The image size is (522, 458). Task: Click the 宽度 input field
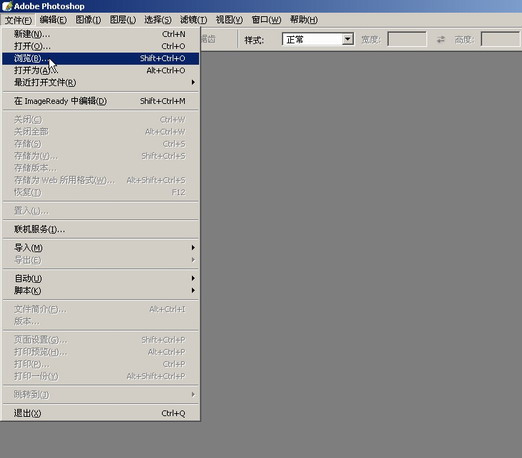click(x=407, y=40)
